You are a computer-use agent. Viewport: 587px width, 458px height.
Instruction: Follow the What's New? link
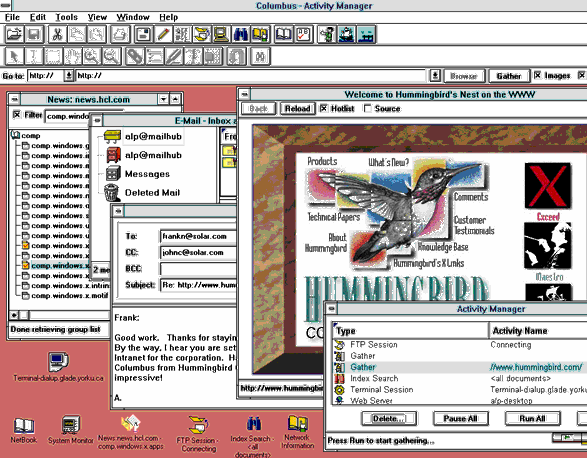[388, 162]
